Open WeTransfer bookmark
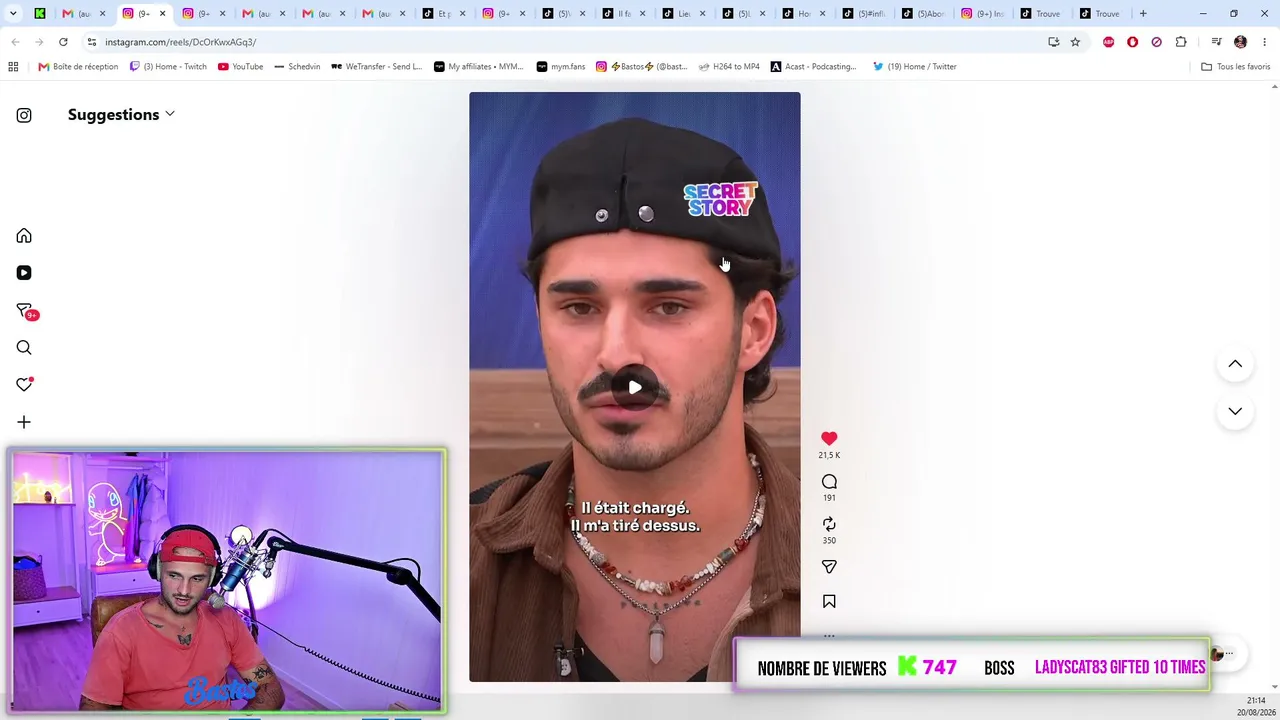1280x720 pixels. point(376,67)
